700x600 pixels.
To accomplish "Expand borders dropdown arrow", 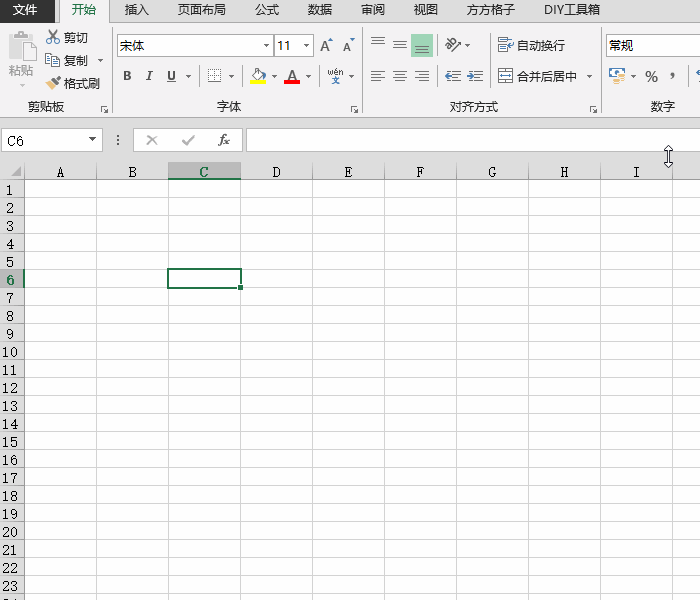I will (x=231, y=76).
